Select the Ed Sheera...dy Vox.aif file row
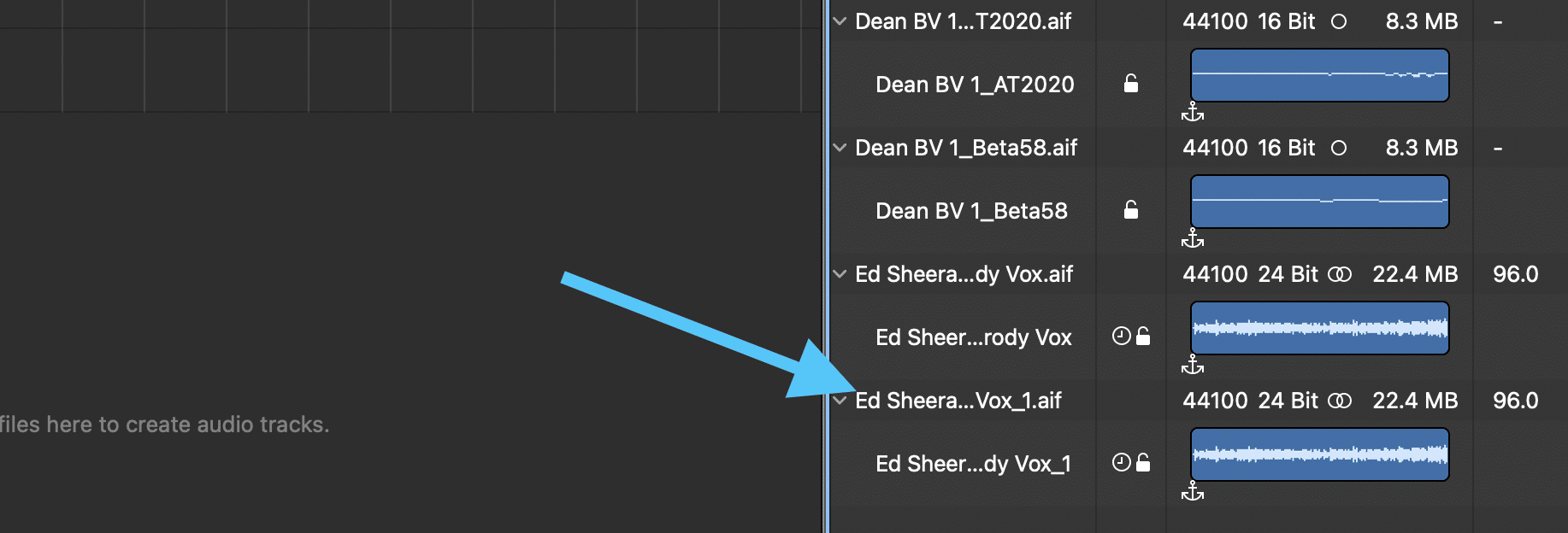 (x=1199, y=274)
